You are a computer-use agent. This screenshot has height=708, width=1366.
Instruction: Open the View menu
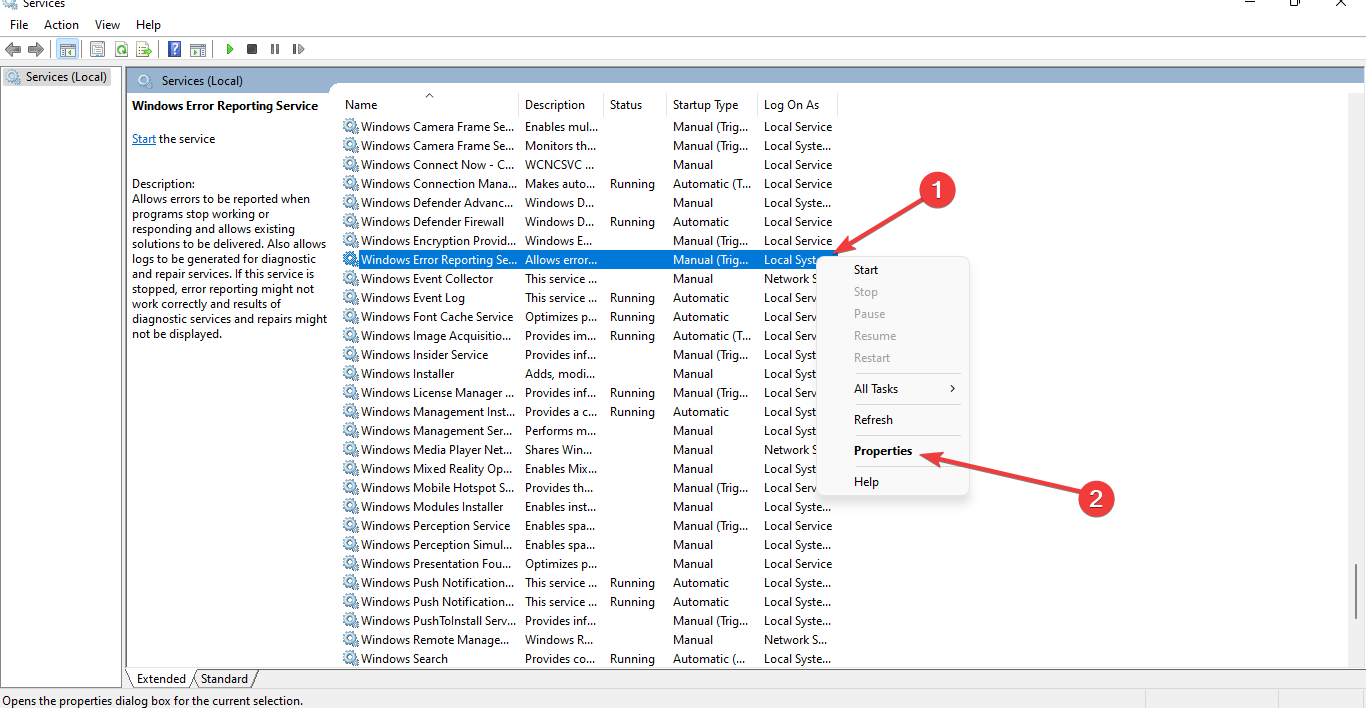[x=107, y=25]
